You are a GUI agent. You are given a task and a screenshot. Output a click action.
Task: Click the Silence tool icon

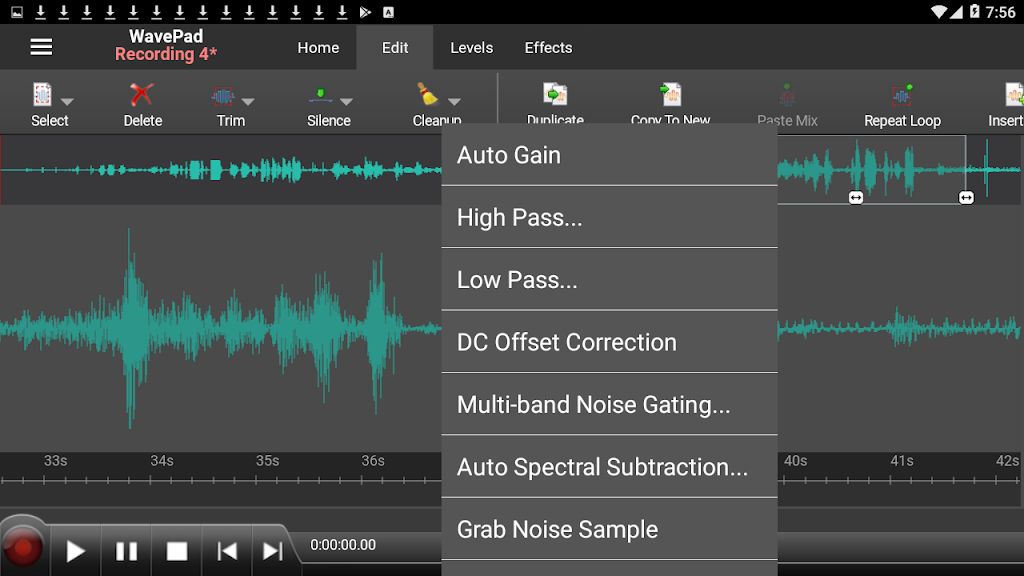(x=322, y=96)
